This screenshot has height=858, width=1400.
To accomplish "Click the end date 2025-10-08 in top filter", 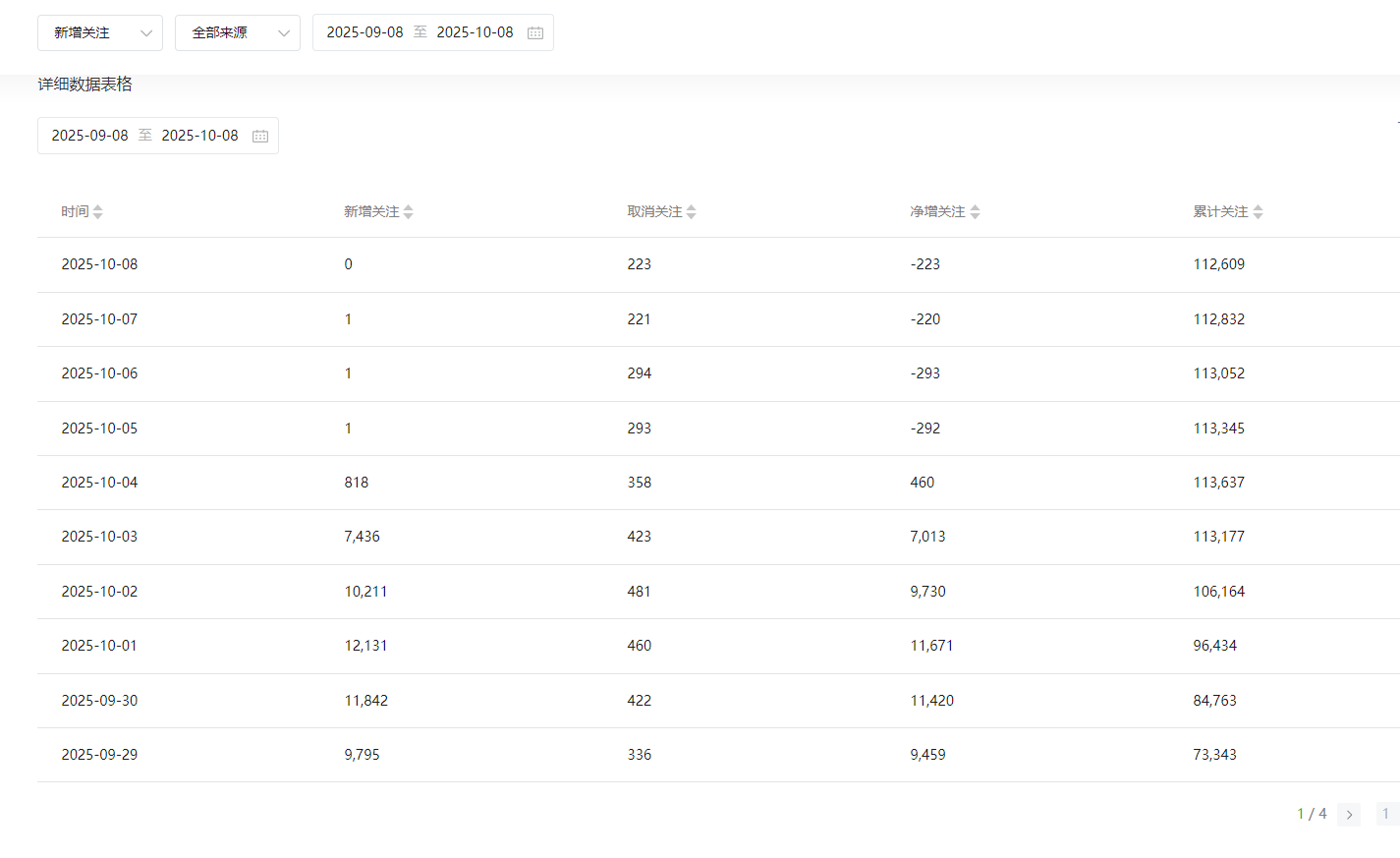I will [x=475, y=32].
